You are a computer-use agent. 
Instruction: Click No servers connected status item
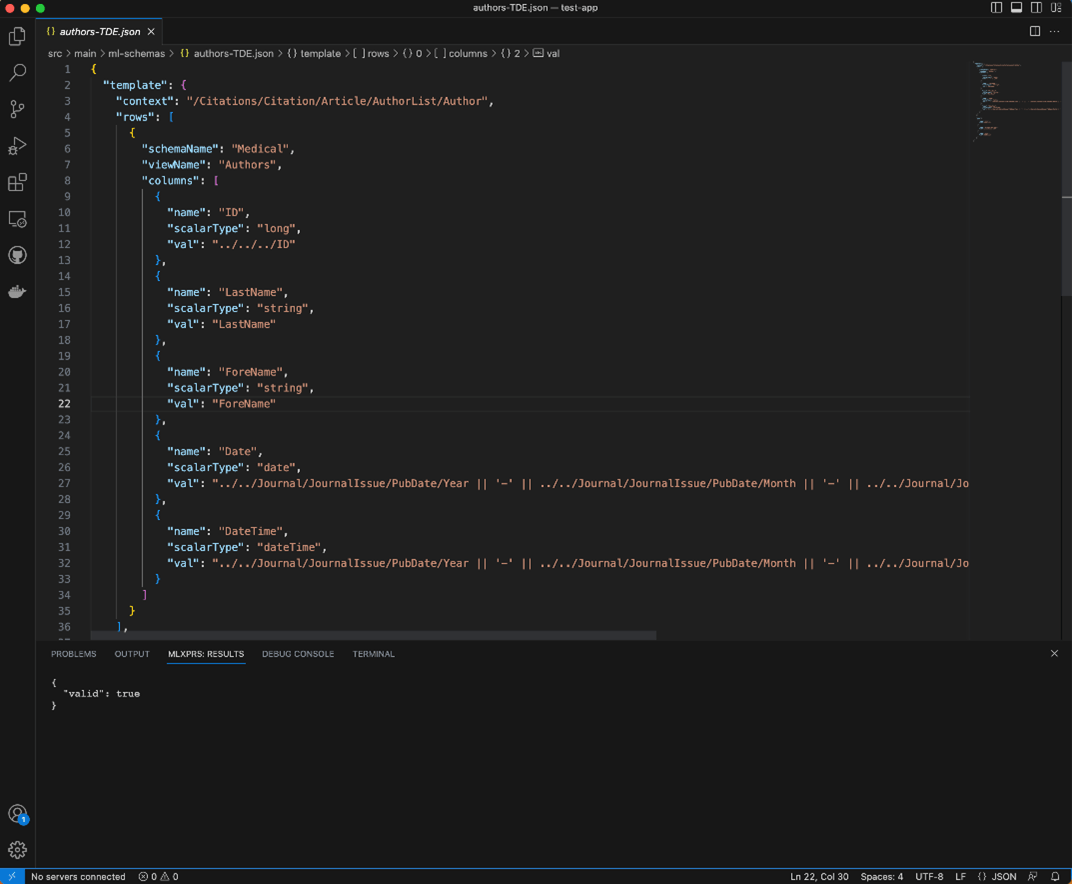tap(78, 877)
